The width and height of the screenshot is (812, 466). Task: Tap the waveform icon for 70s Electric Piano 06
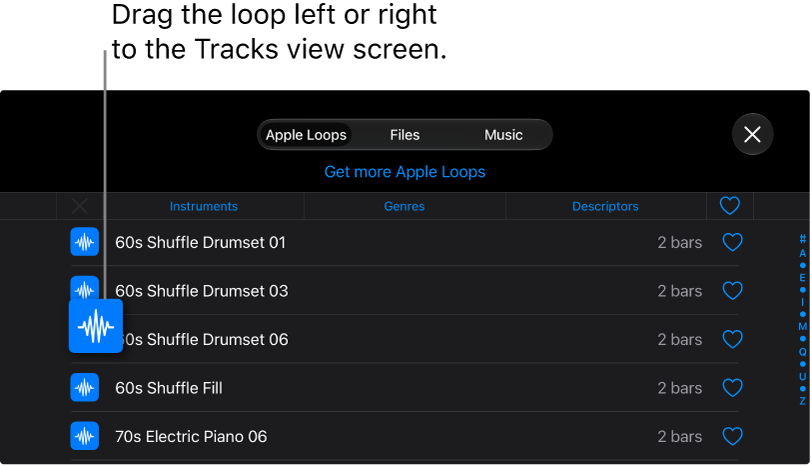pyautogui.click(x=84, y=436)
